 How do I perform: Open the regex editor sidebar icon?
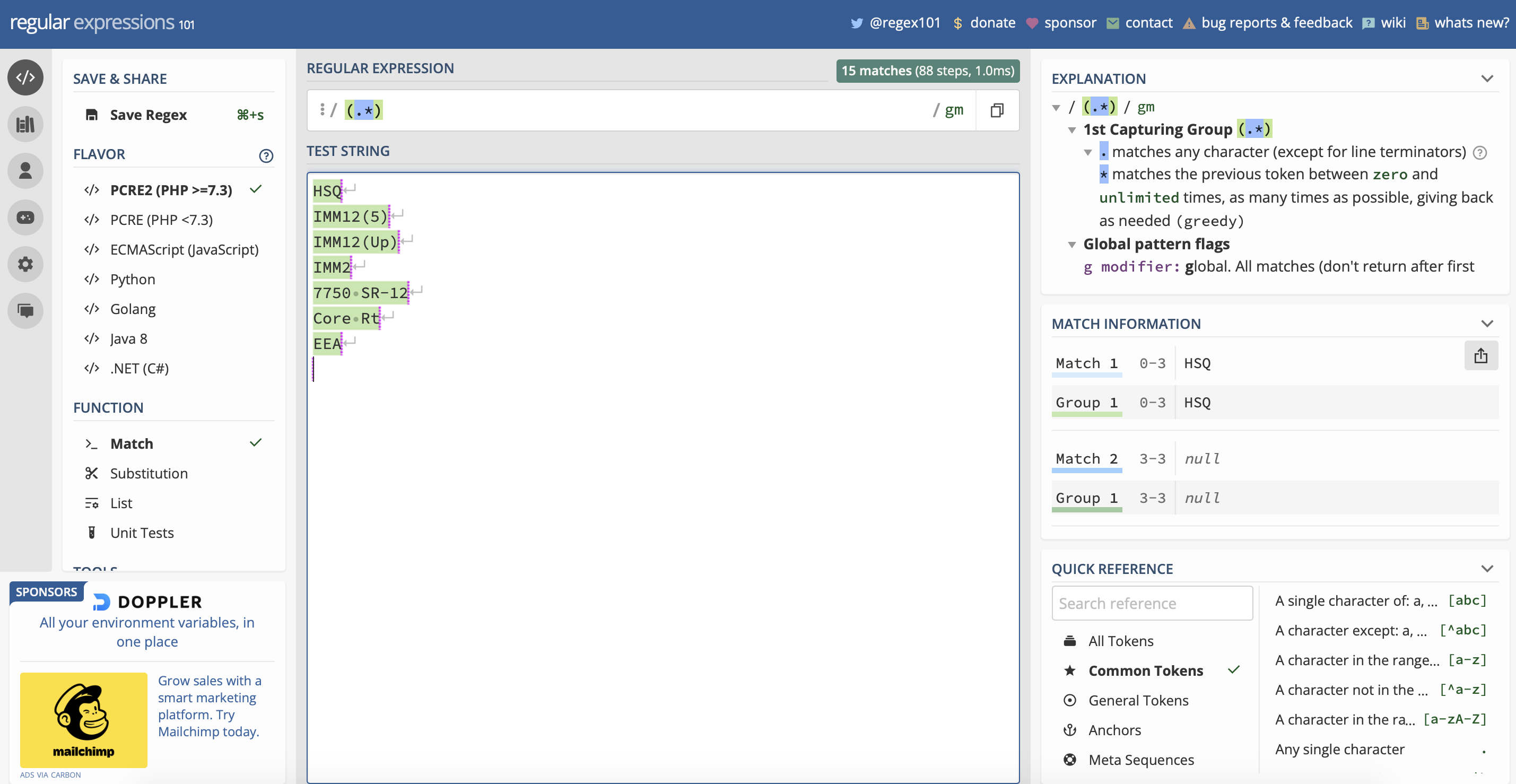coord(25,77)
